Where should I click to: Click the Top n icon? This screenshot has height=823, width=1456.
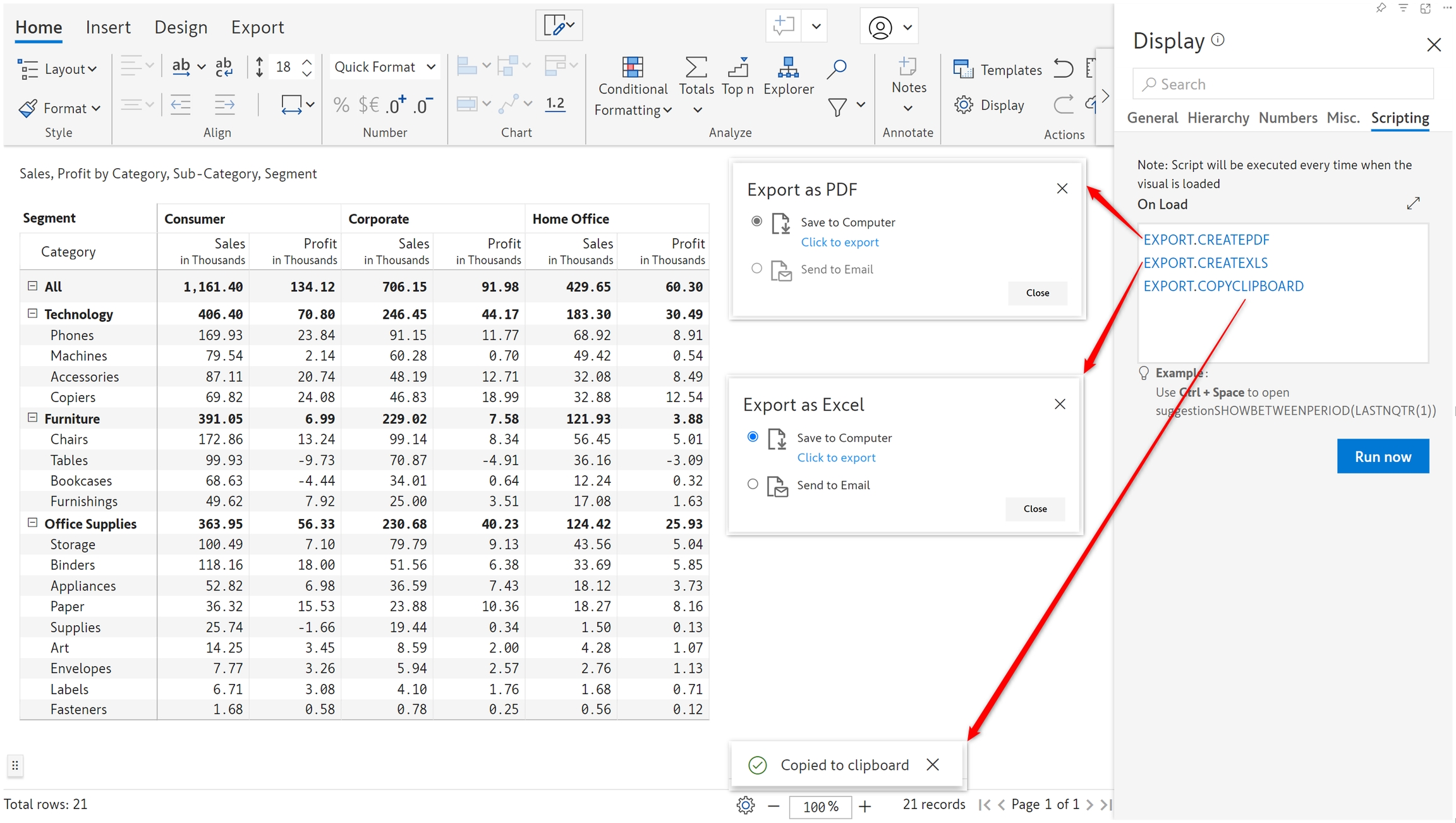pyautogui.click(x=737, y=67)
